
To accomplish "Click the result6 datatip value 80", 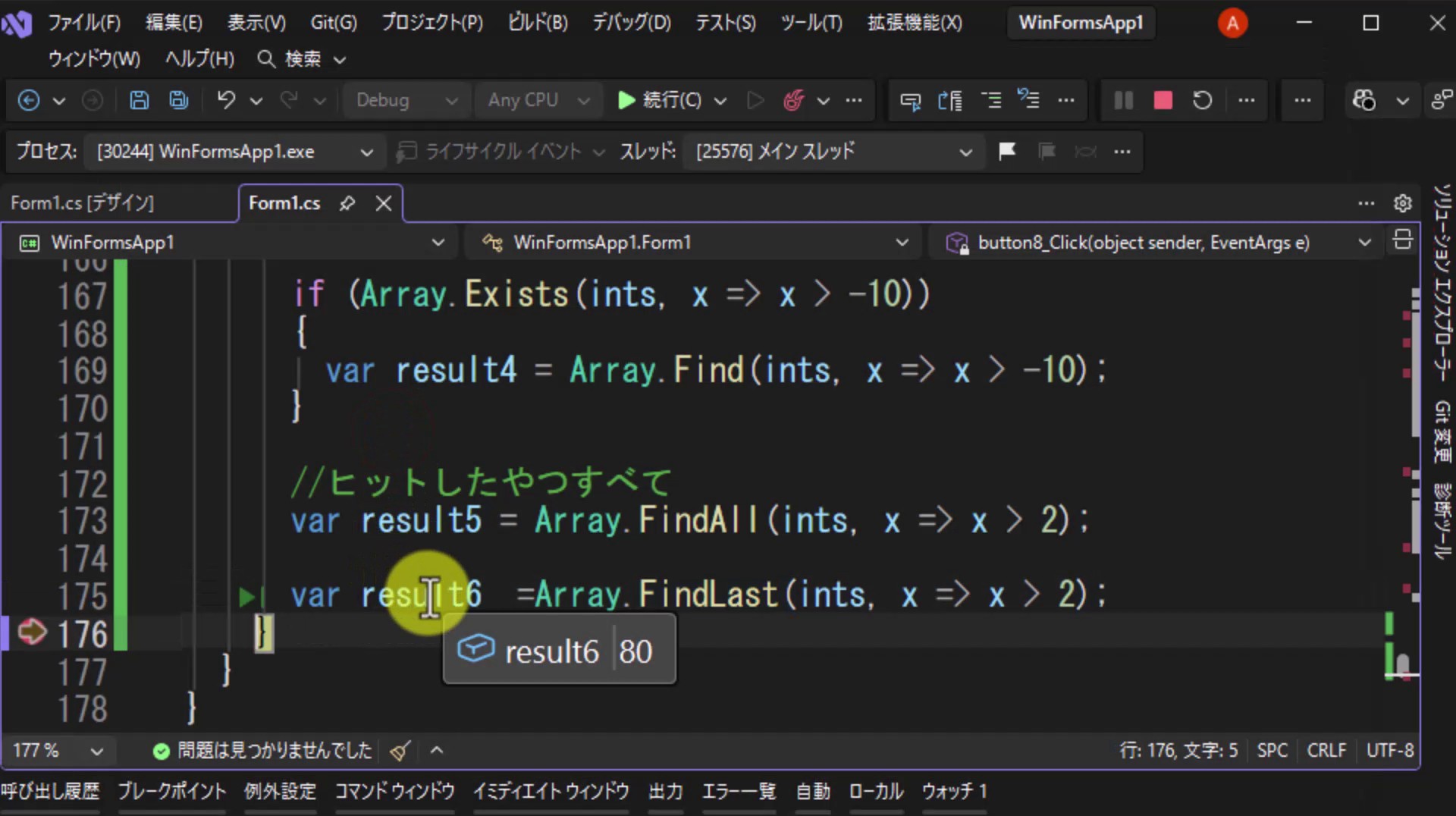I will click(635, 651).
